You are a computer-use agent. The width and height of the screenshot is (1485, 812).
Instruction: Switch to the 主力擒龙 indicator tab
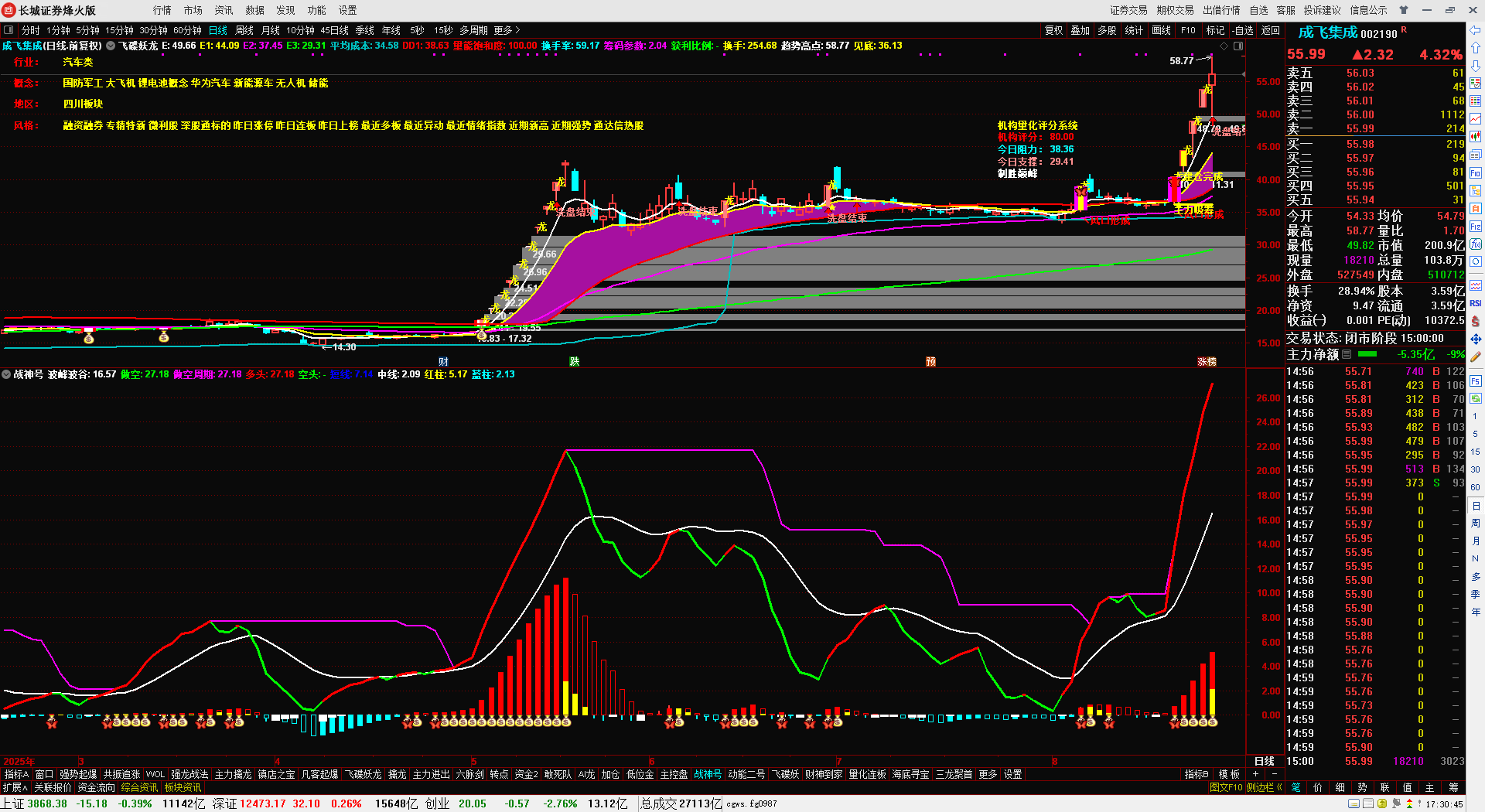233,774
